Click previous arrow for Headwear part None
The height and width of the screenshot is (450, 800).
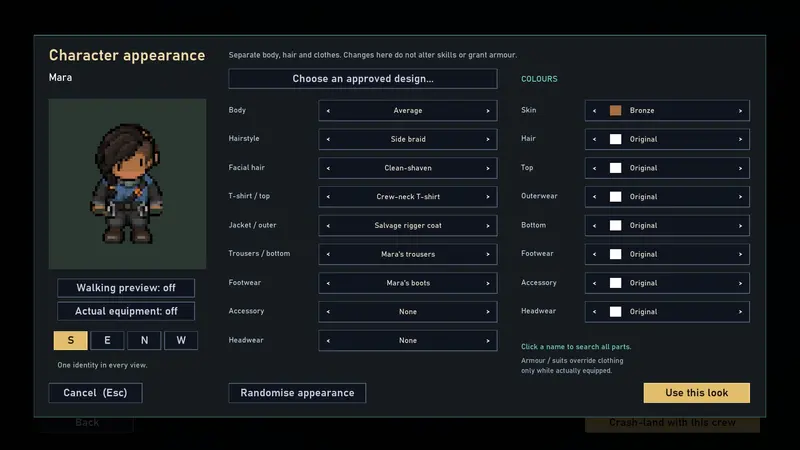coord(328,340)
